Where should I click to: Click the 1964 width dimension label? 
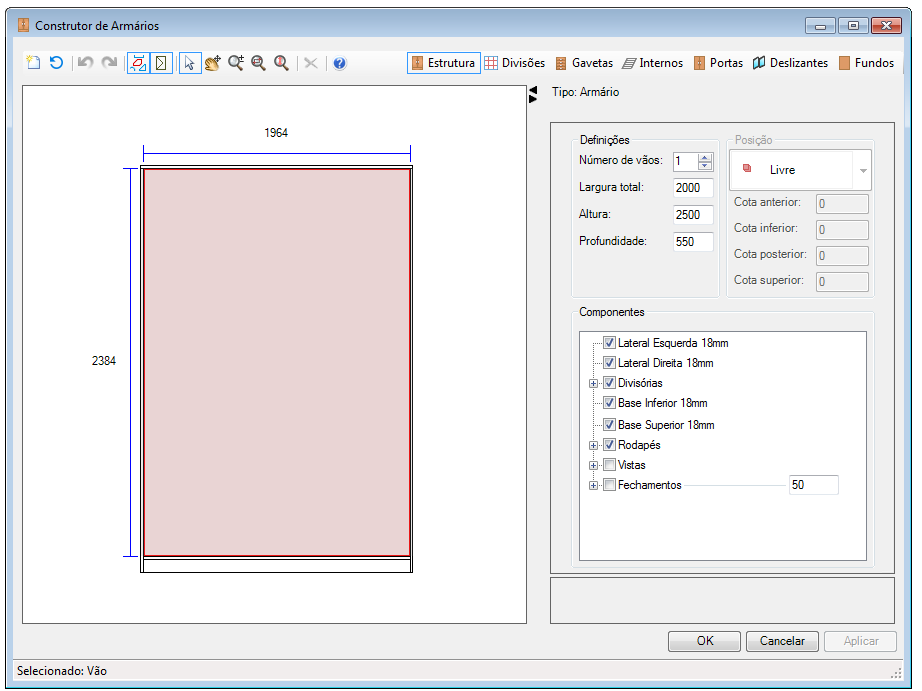tap(276, 132)
